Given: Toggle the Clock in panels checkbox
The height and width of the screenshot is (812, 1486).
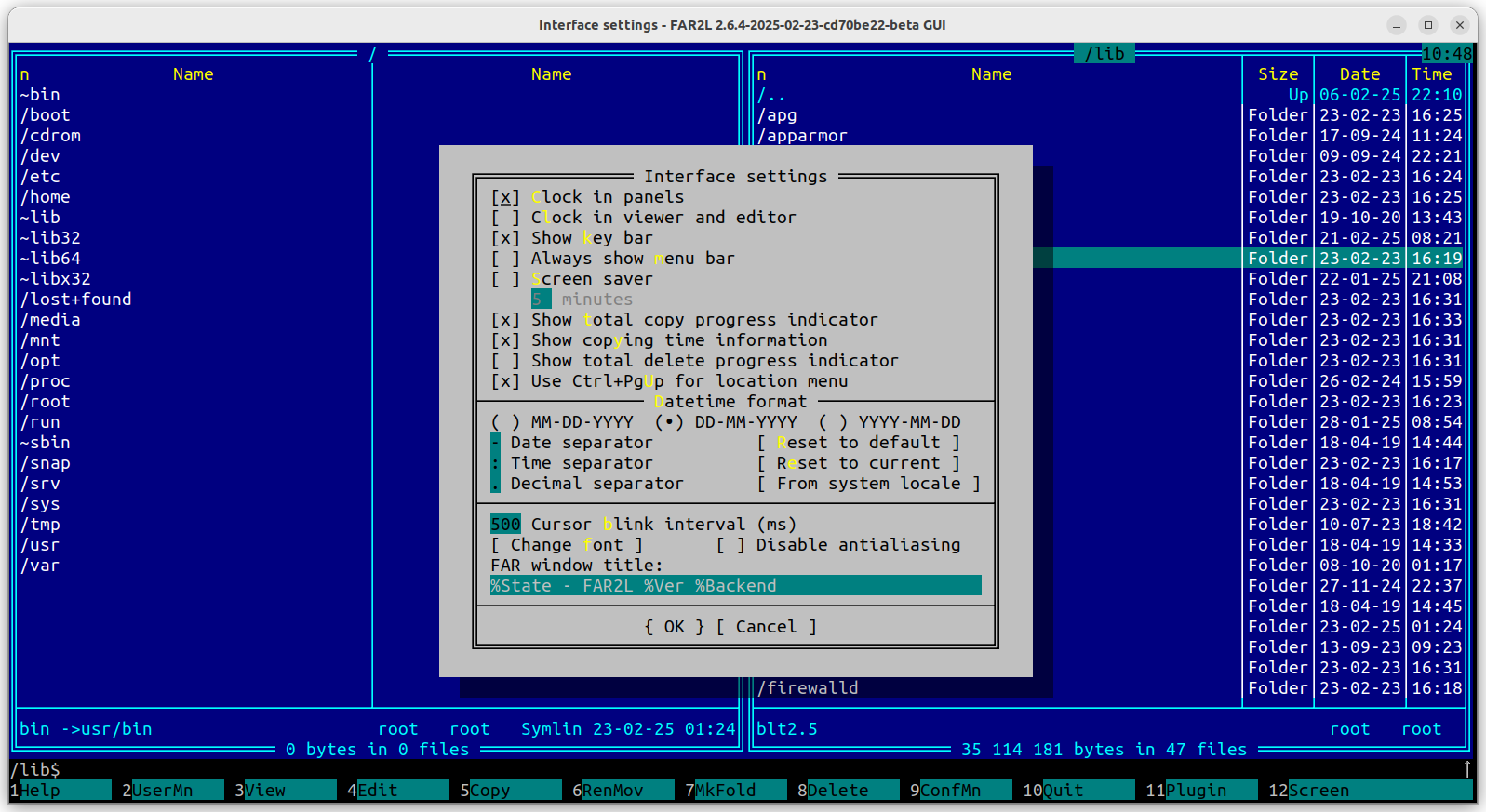Looking at the screenshot, I should (505, 197).
